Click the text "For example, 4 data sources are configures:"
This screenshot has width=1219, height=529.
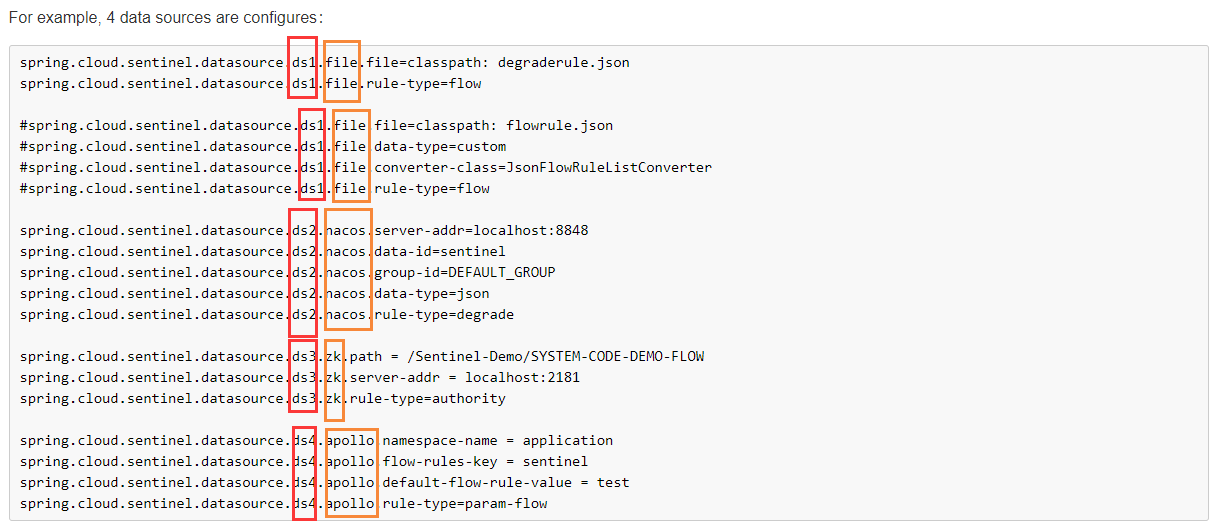point(165,19)
